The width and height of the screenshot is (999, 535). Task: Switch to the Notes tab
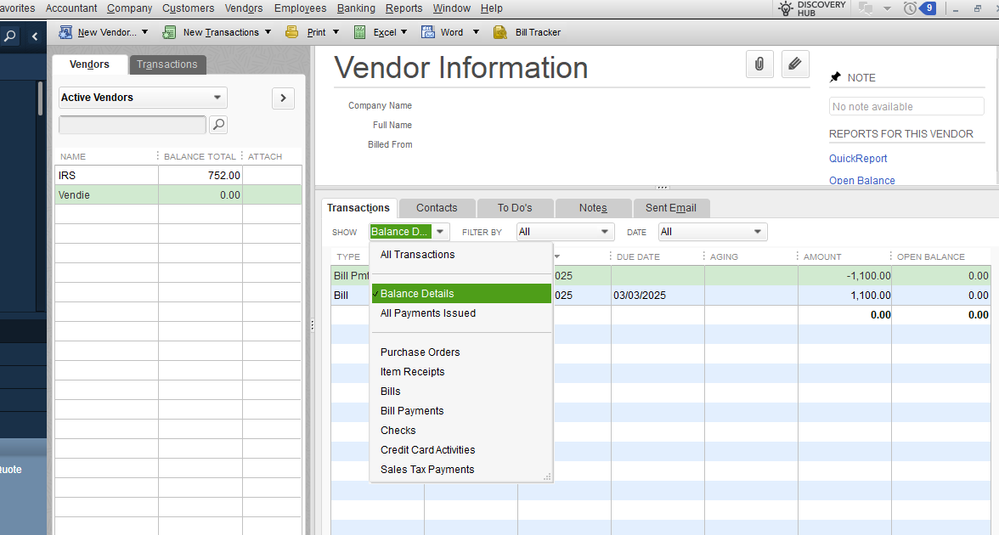(x=593, y=208)
